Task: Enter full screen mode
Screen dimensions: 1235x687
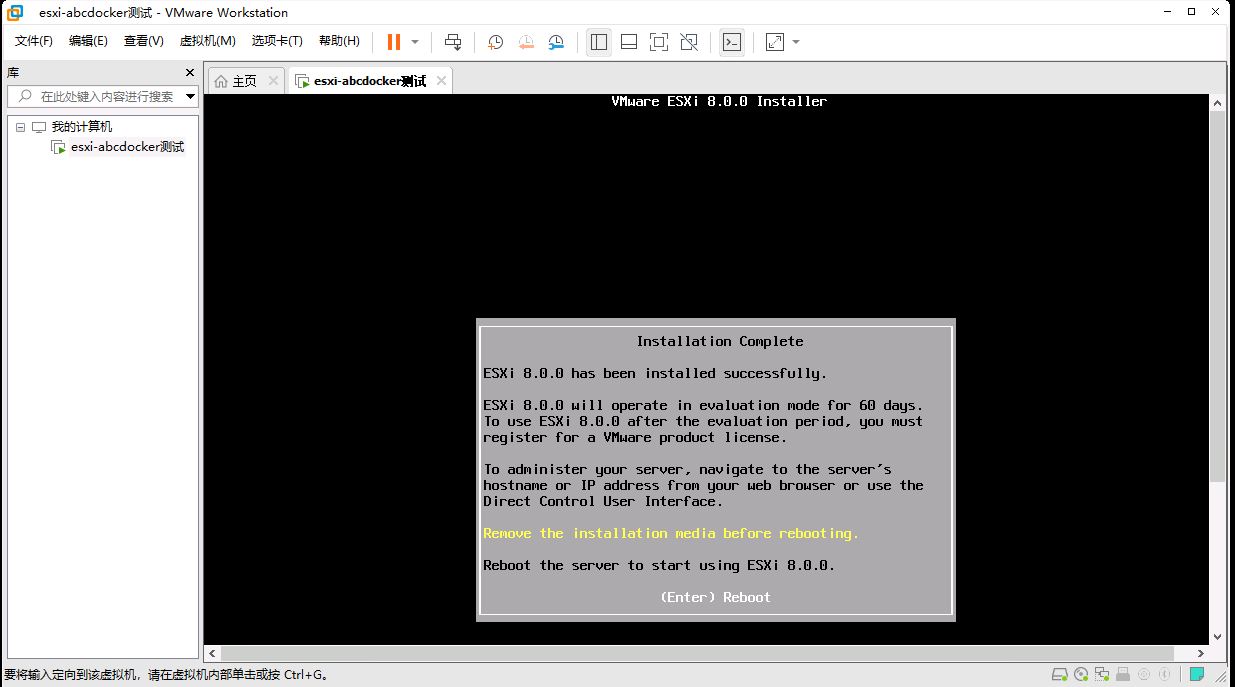Action: (659, 42)
